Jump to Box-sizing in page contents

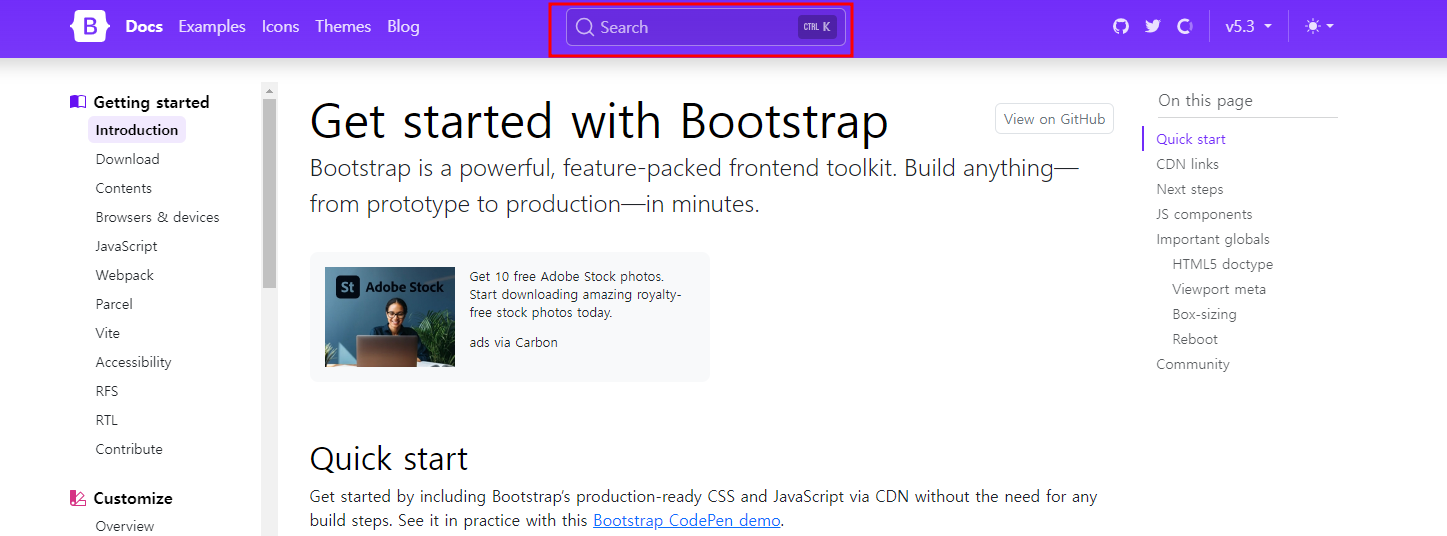coord(1204,314)
